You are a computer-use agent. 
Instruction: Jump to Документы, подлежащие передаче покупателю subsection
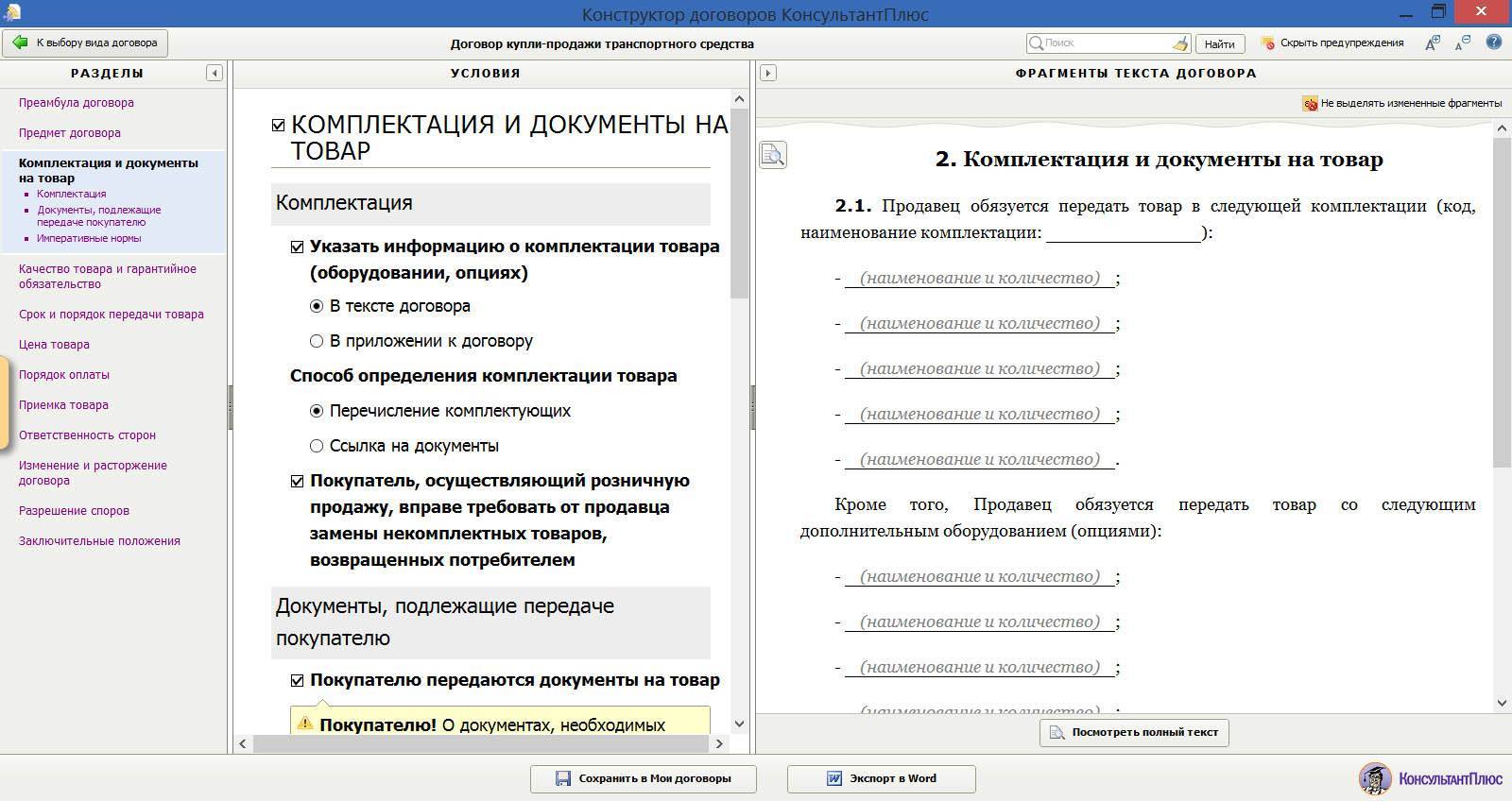pos(99,216)
